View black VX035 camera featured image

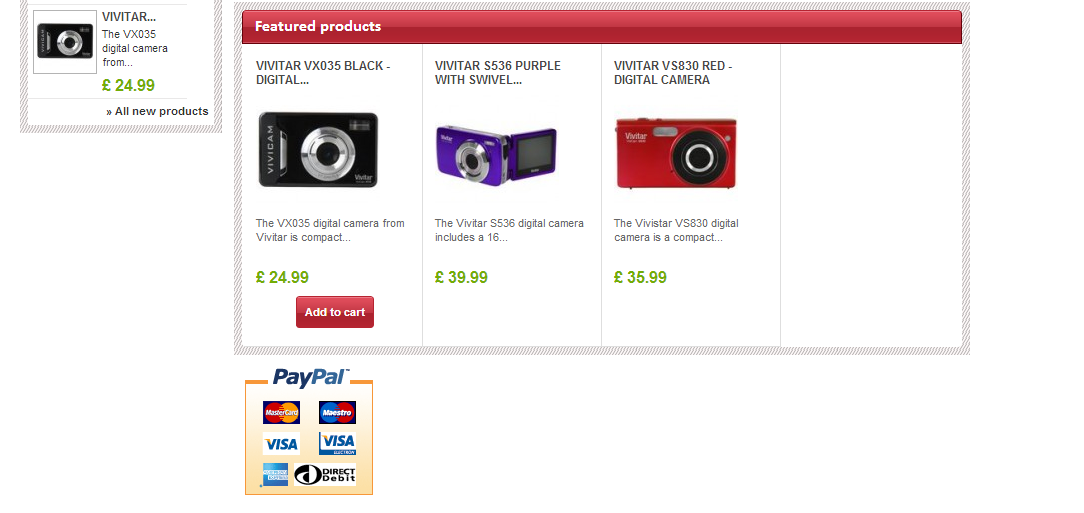(x=318, y=150)
